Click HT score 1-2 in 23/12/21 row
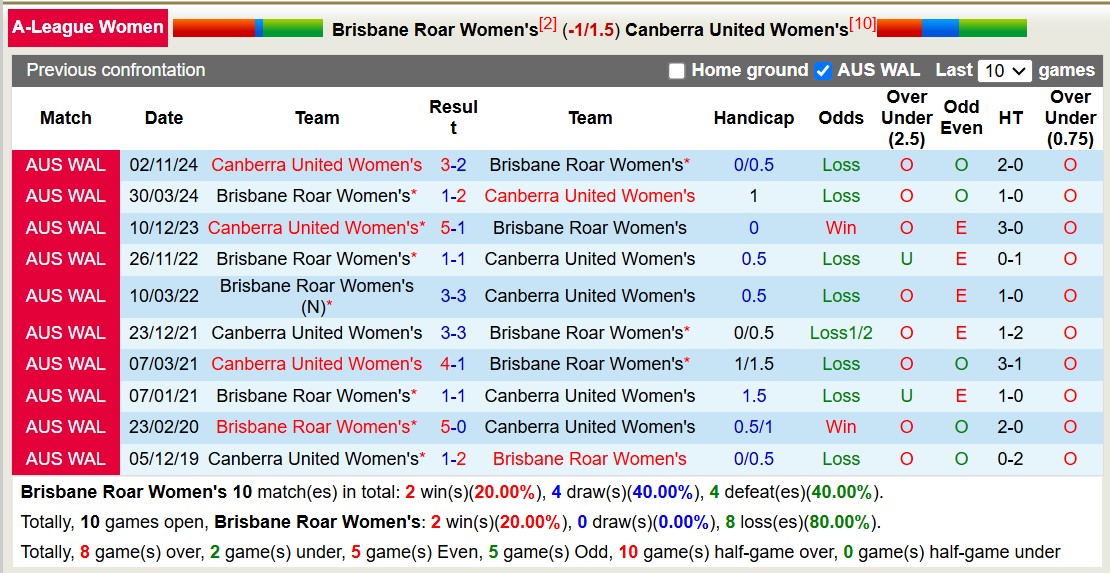The width and height of the screenshot is (1110, 573). [x=1010, y=332]
